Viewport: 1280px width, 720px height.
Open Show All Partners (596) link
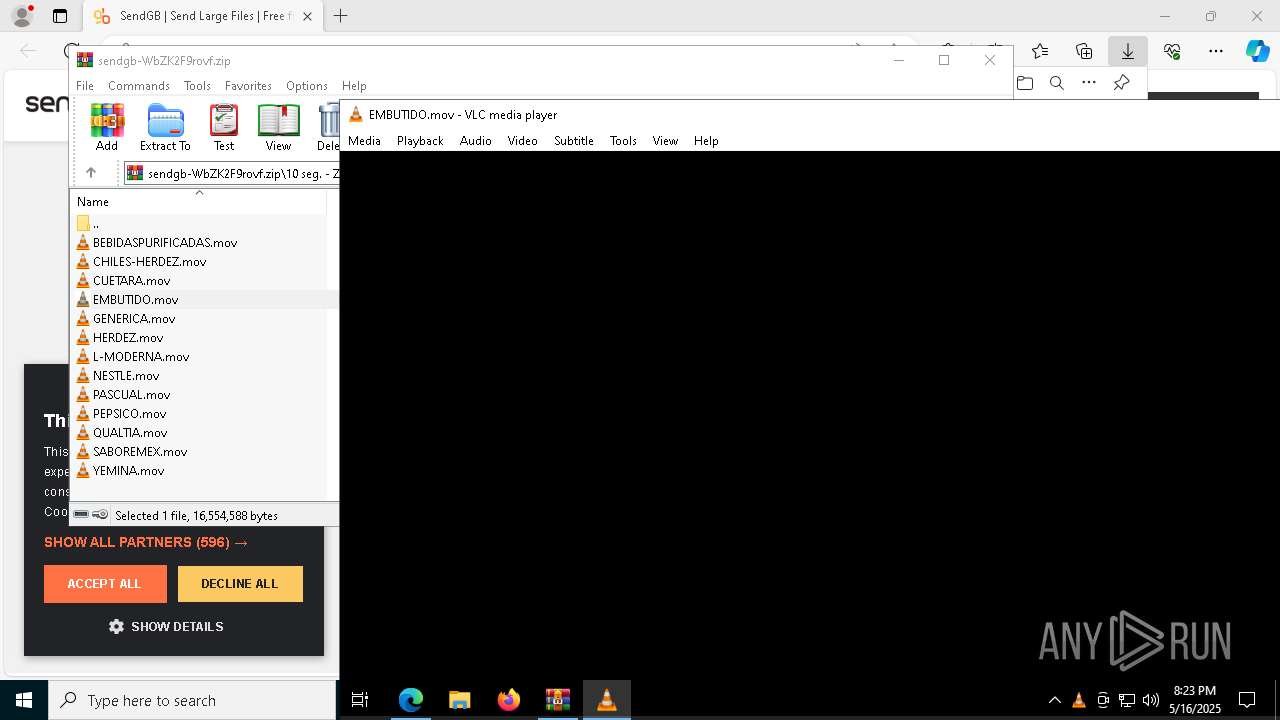pyautogui.click(x=146, y=542)
